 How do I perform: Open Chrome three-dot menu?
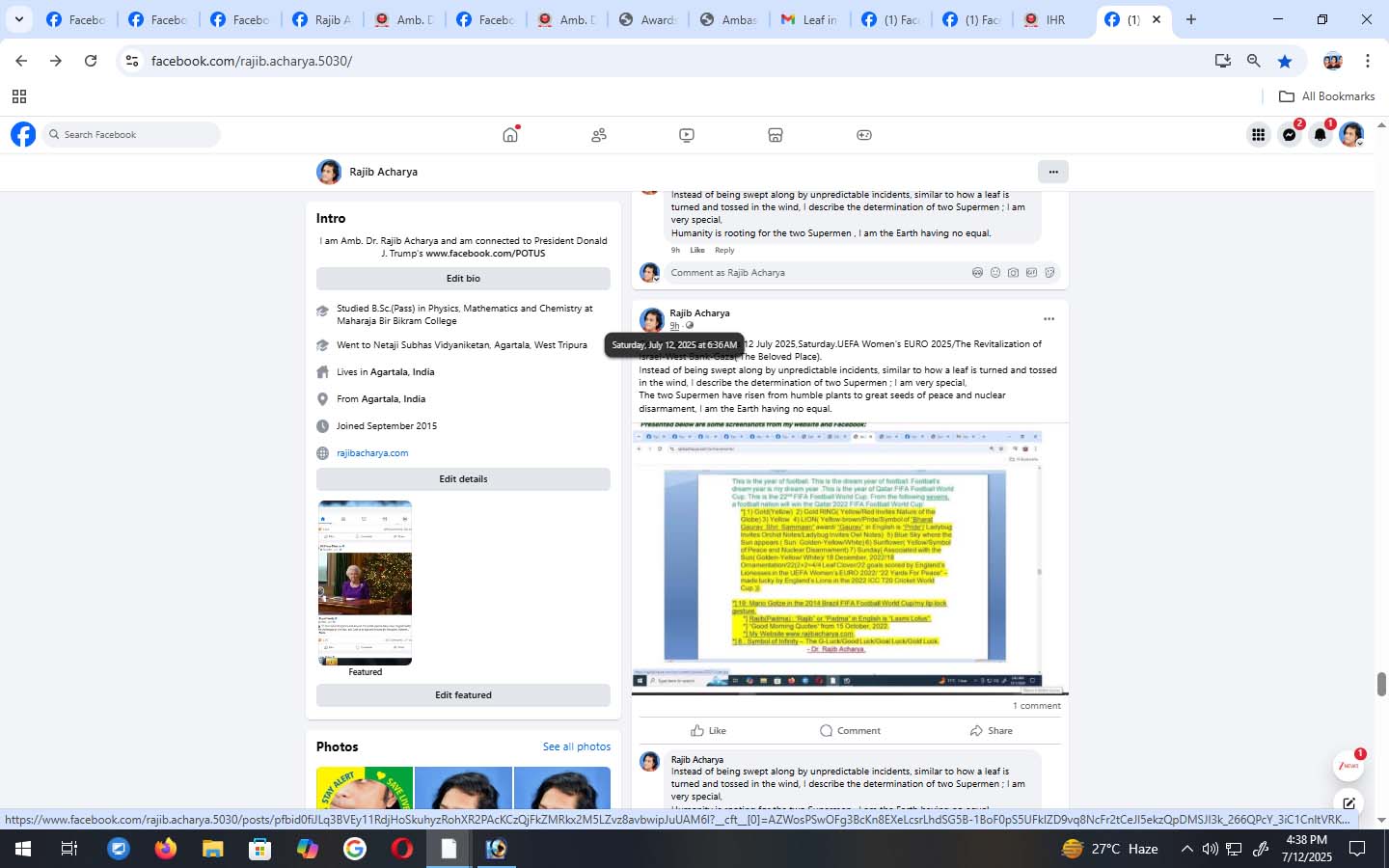(1368, 61)
